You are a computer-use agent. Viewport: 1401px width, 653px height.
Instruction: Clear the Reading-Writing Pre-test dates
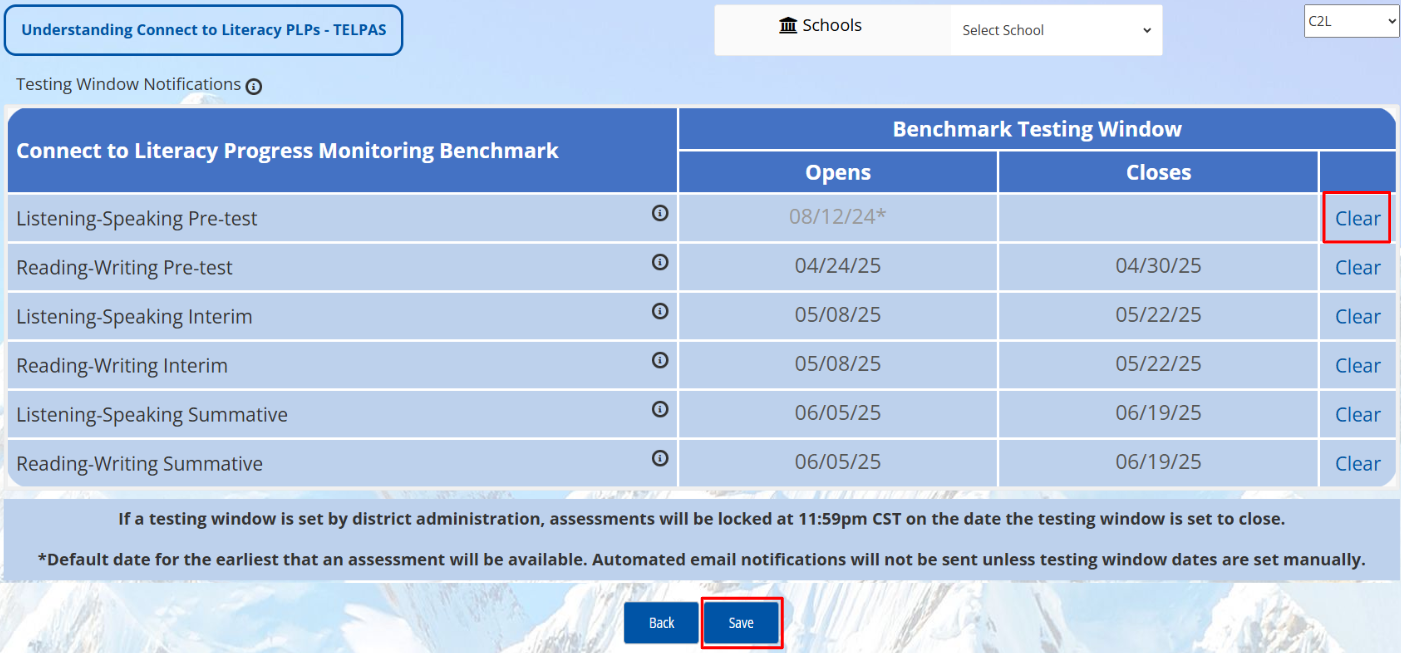pos(1358,267)
